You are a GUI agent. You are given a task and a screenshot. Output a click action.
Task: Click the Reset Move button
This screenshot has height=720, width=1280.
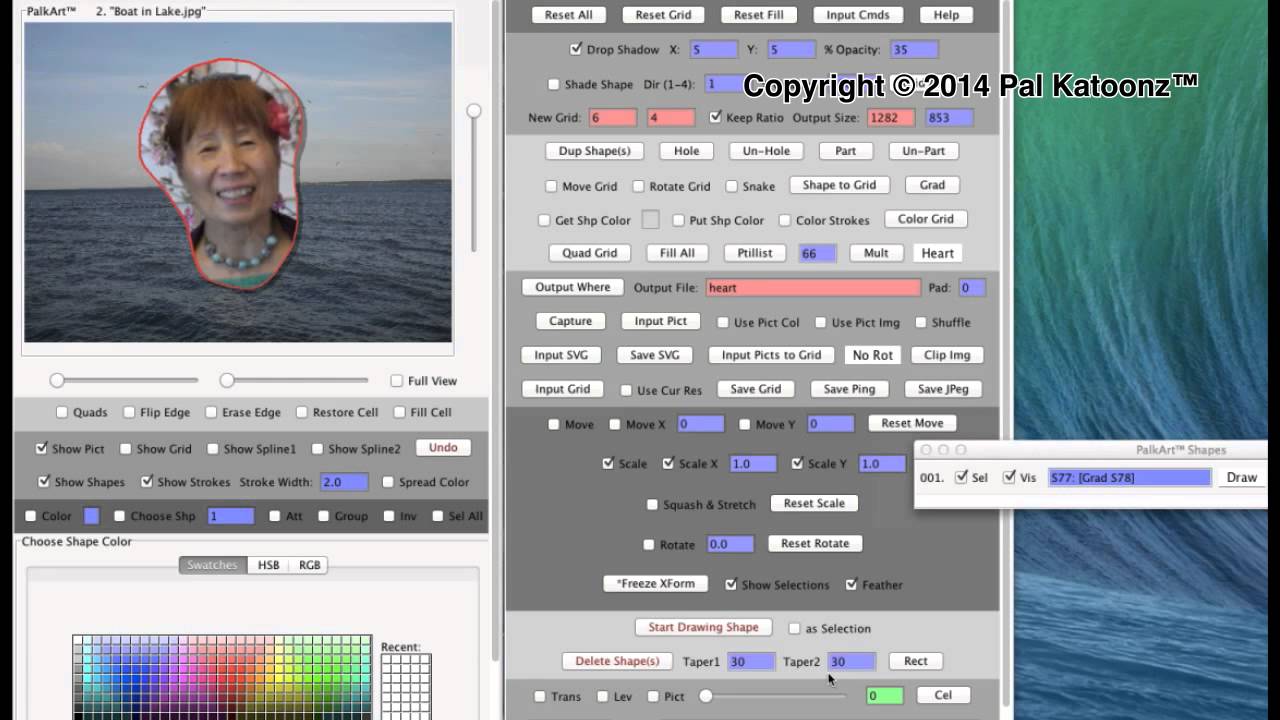tap(912, 423)
